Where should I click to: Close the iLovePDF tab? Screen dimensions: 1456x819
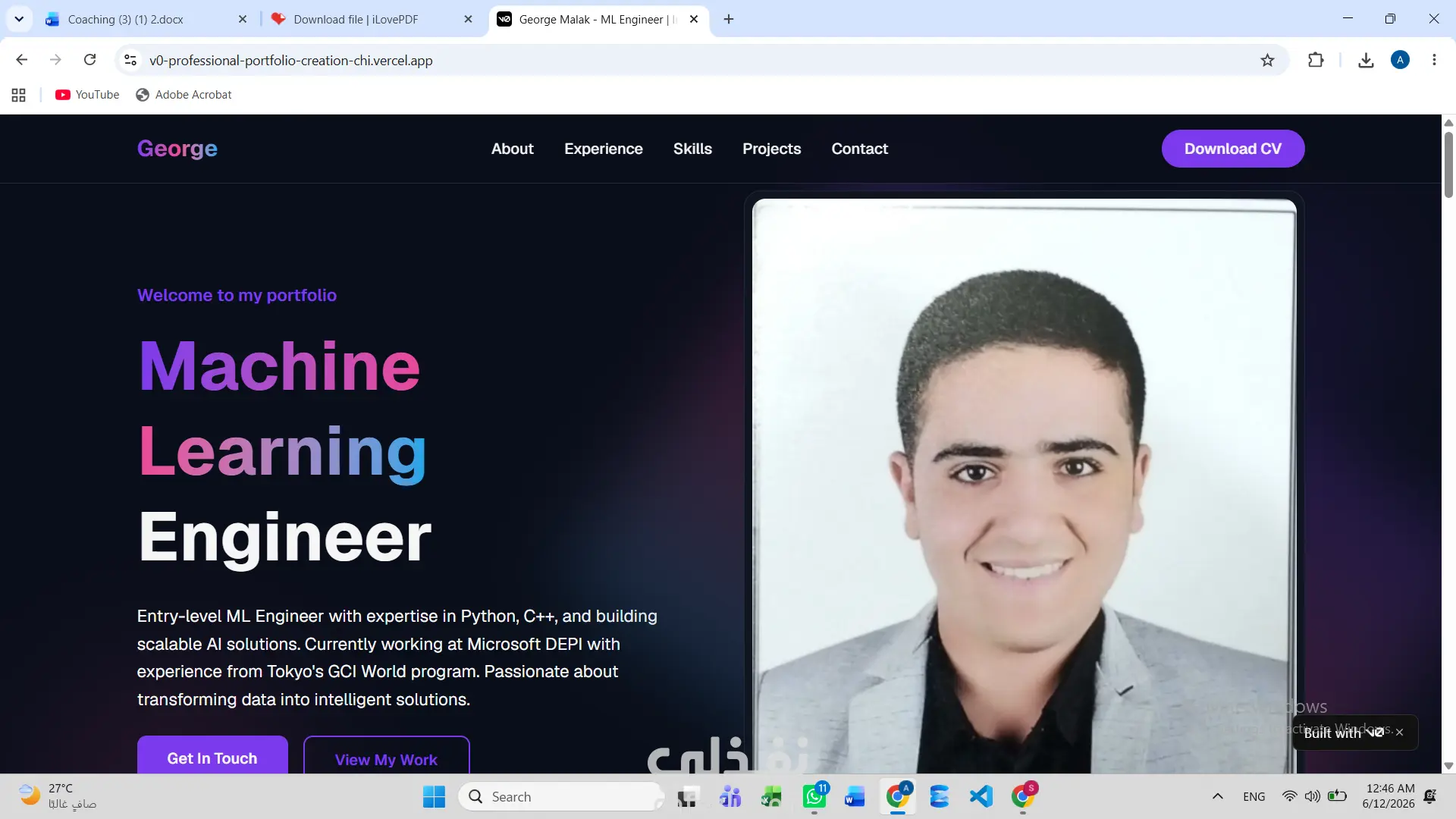(468, 19)
